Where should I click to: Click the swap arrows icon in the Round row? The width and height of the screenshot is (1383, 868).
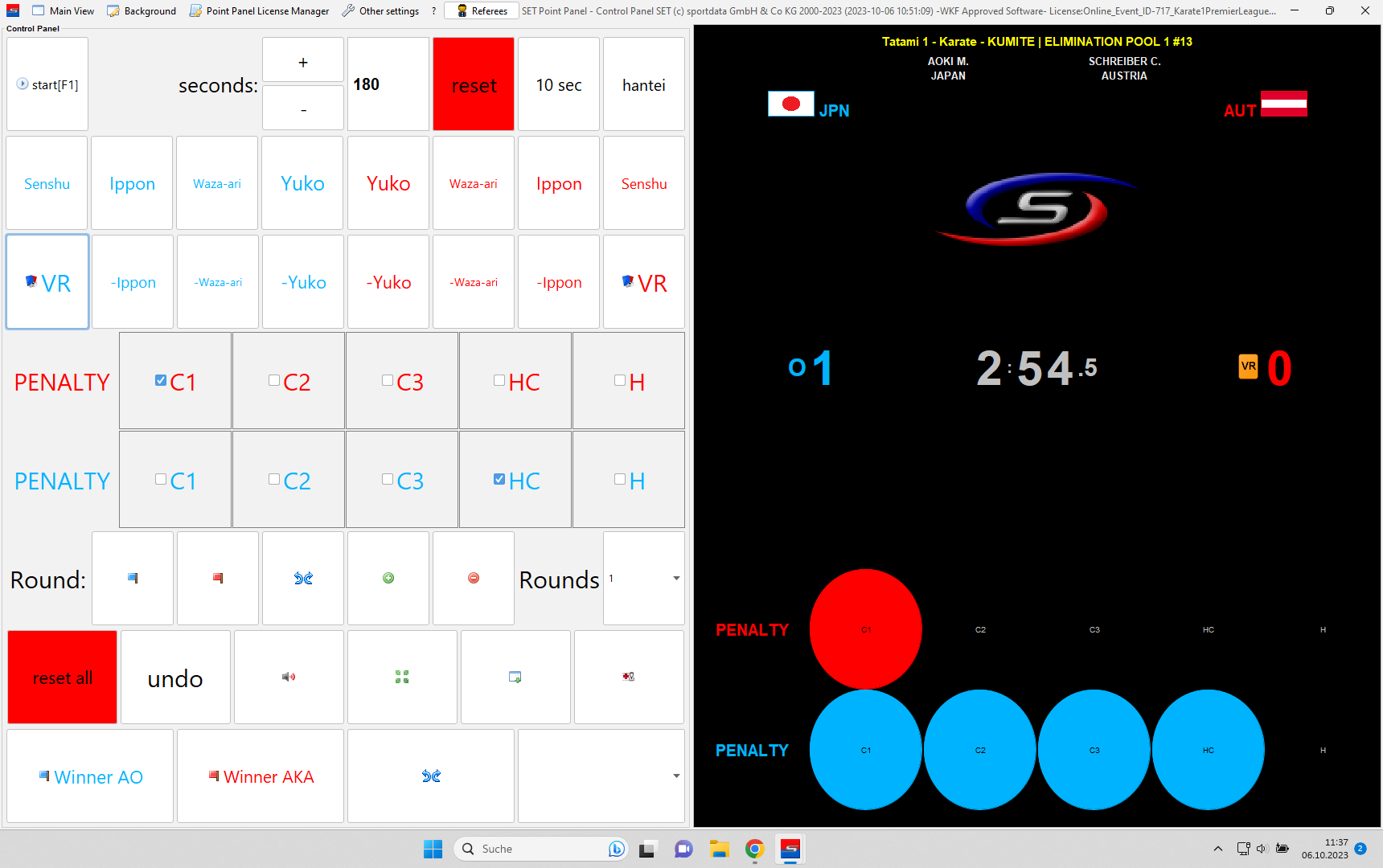pos(303,578)
